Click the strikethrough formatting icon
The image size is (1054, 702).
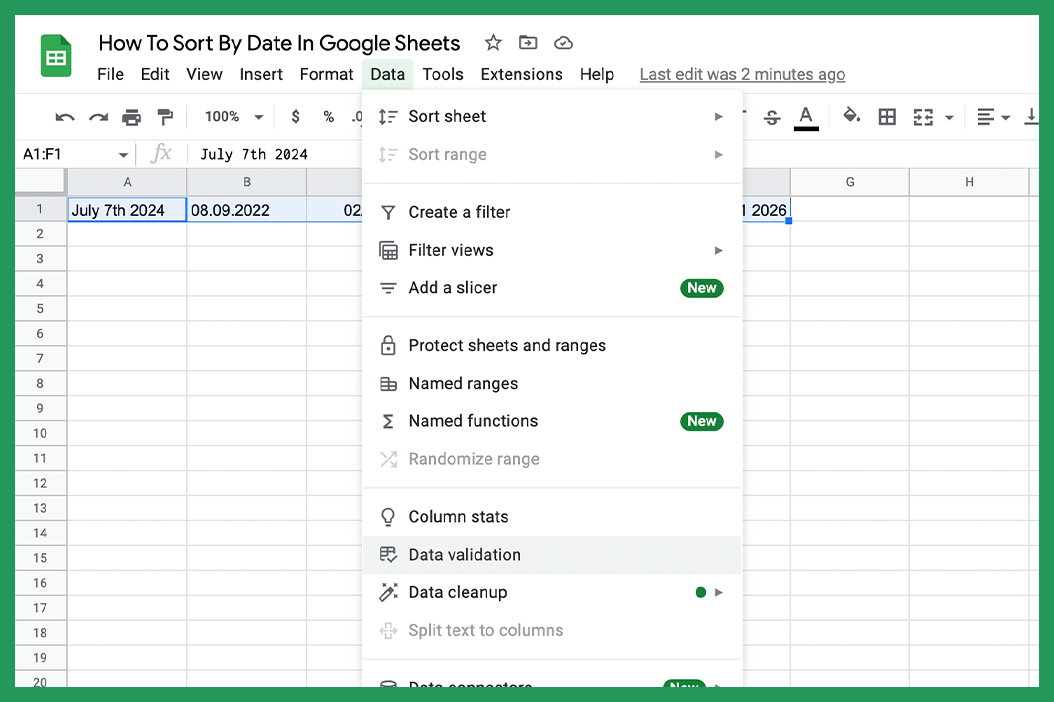(772, 118)
